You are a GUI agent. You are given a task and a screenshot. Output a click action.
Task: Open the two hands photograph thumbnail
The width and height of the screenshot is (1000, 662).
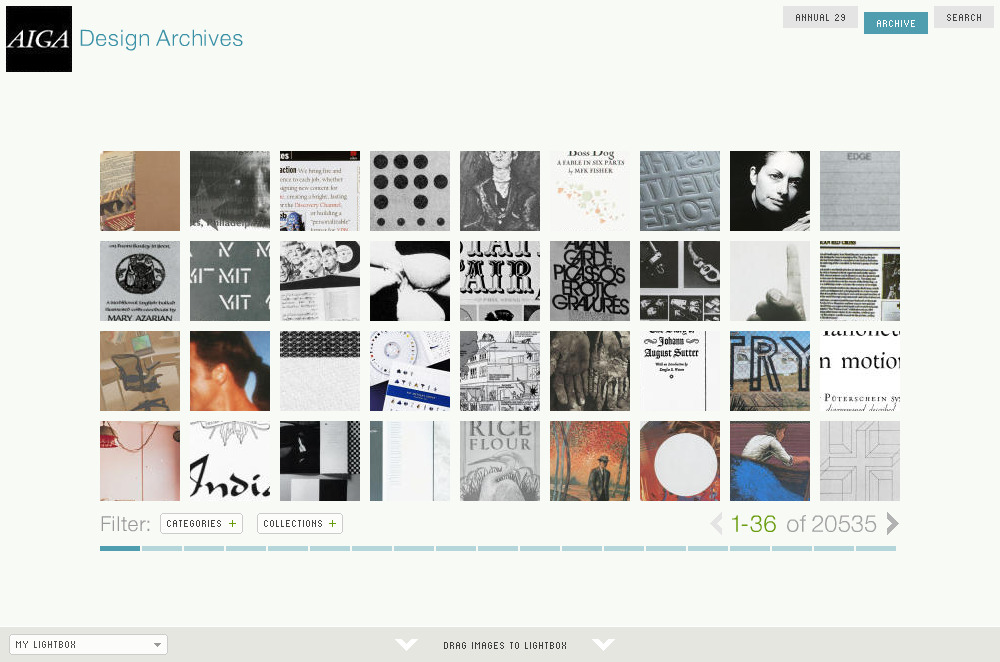tap(590, 371)
